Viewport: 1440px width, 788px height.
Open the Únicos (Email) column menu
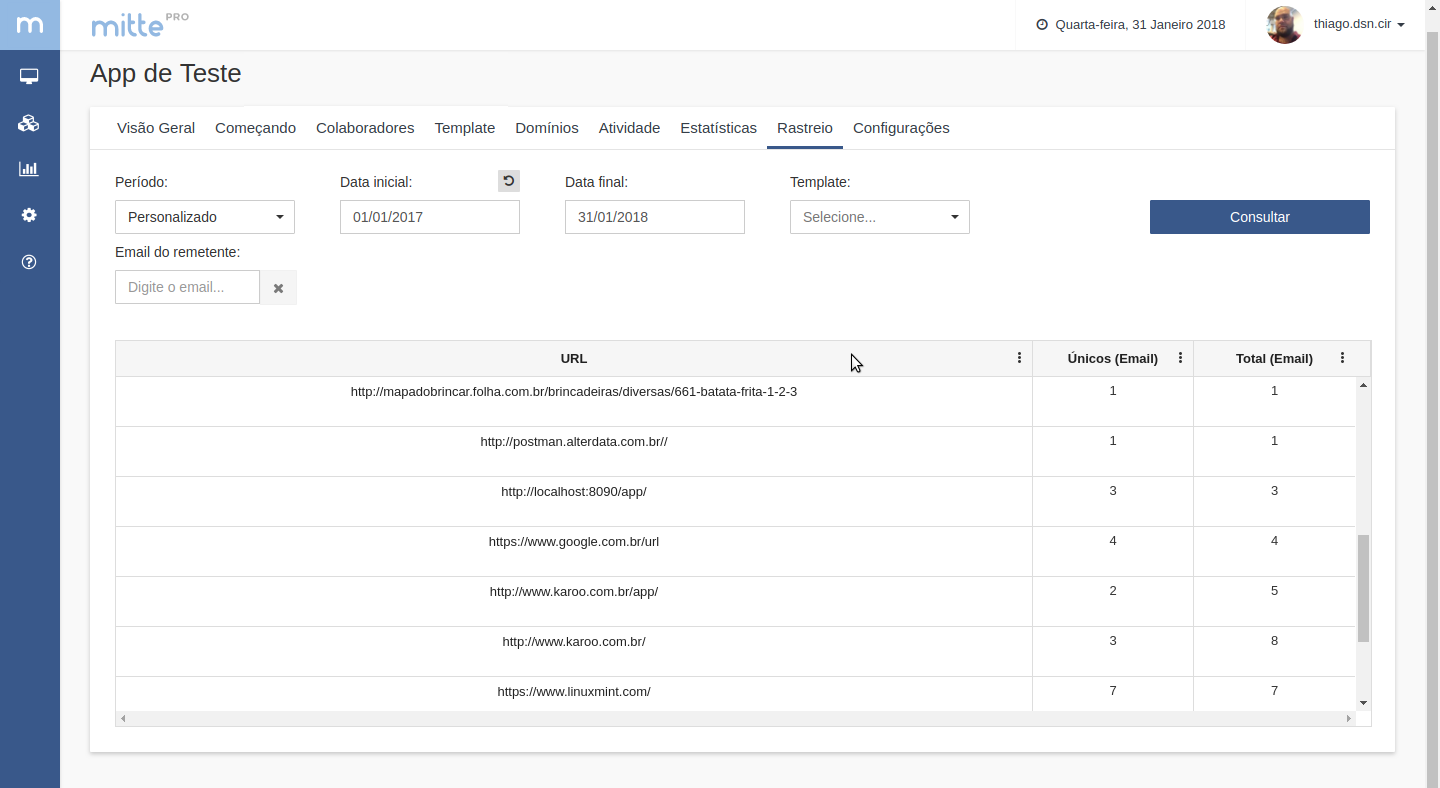[x=1180, y=358]
